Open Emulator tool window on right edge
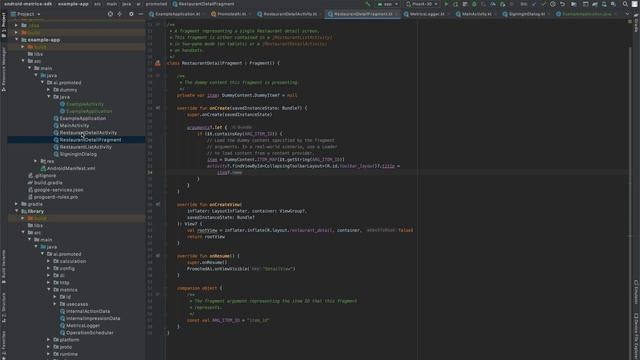 click(636, 292)
